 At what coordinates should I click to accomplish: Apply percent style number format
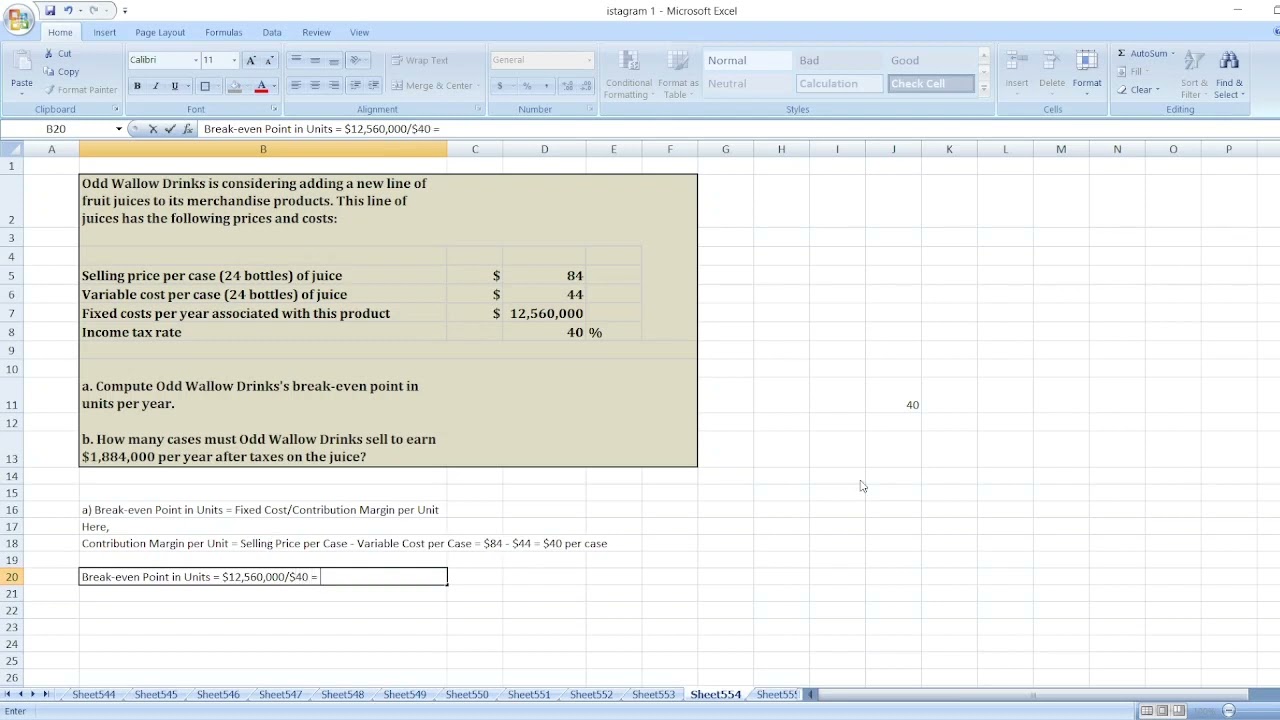coord(527,86)
